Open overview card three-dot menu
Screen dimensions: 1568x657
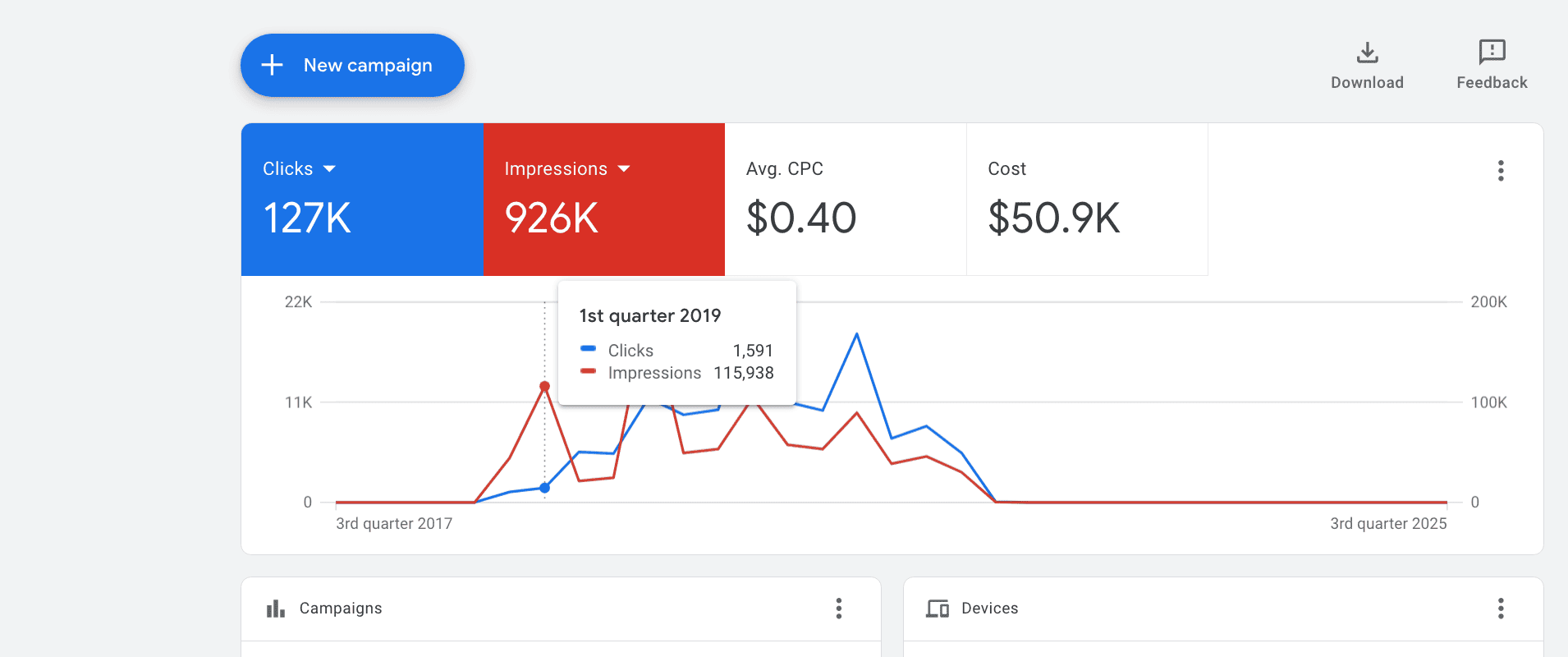(1501, 171)
